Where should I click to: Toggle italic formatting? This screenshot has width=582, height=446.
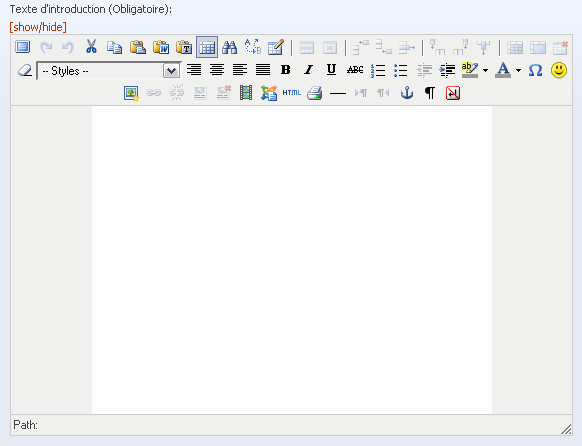[x=308, y=70]
